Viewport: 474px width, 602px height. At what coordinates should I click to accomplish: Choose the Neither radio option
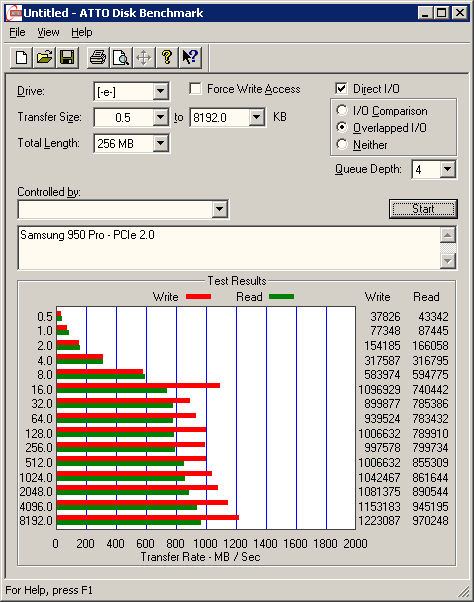pos(342,144)
